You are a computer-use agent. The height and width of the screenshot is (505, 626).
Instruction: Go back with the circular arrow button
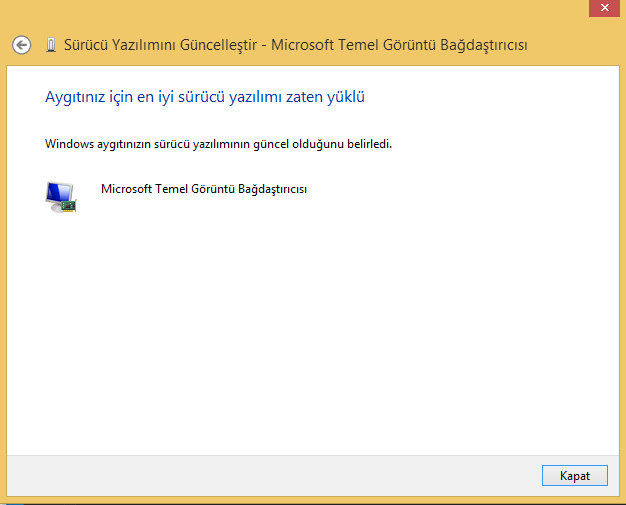(x=22, y=45)
